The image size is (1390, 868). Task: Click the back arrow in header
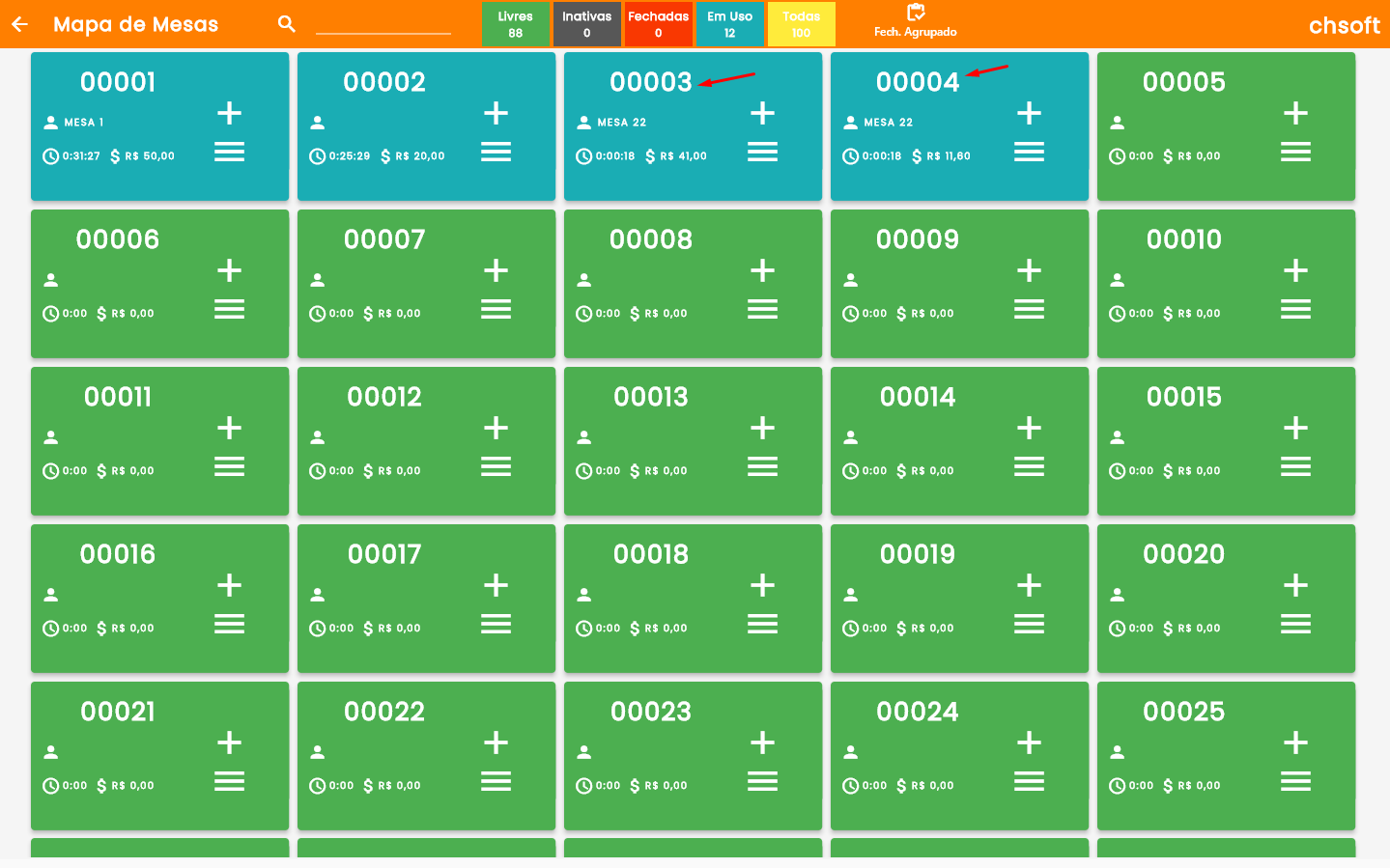[x=19, y=24]
